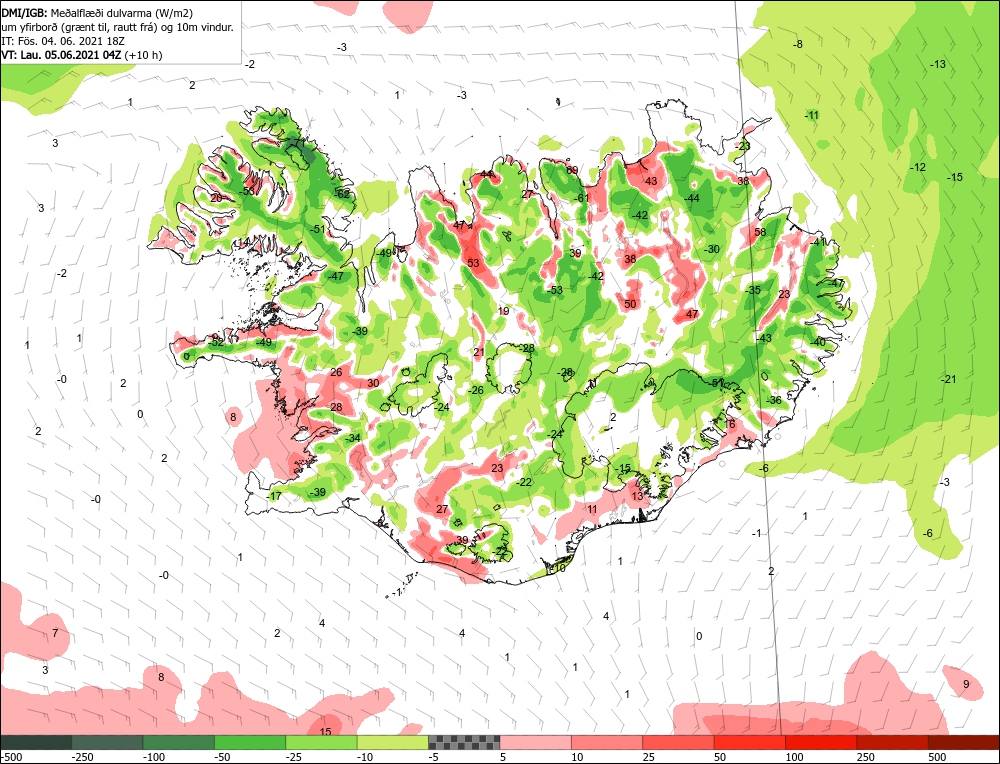The height and width of the screenshot is (764, 1000).
Task: Click the map value '53' on the red patch
Action: [x=473, y=263]
